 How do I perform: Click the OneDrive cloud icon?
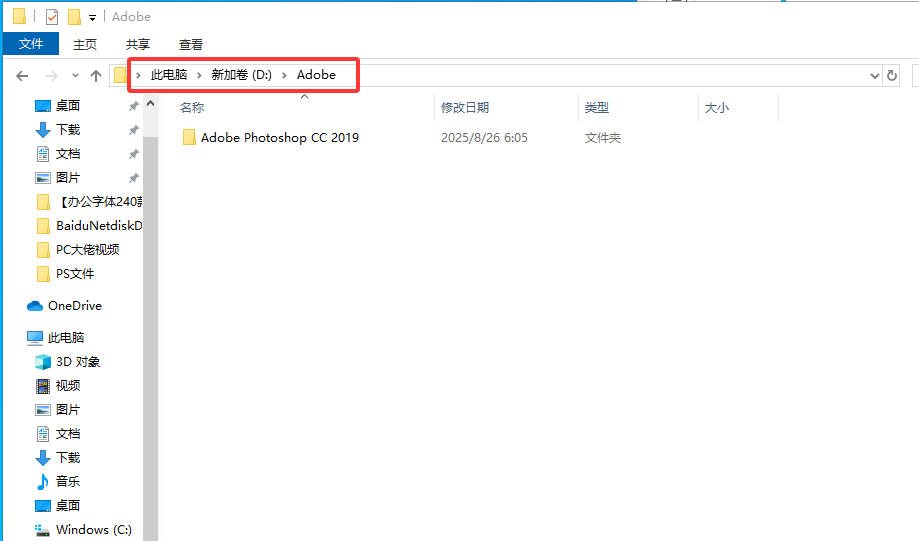(x=35, y=306)
